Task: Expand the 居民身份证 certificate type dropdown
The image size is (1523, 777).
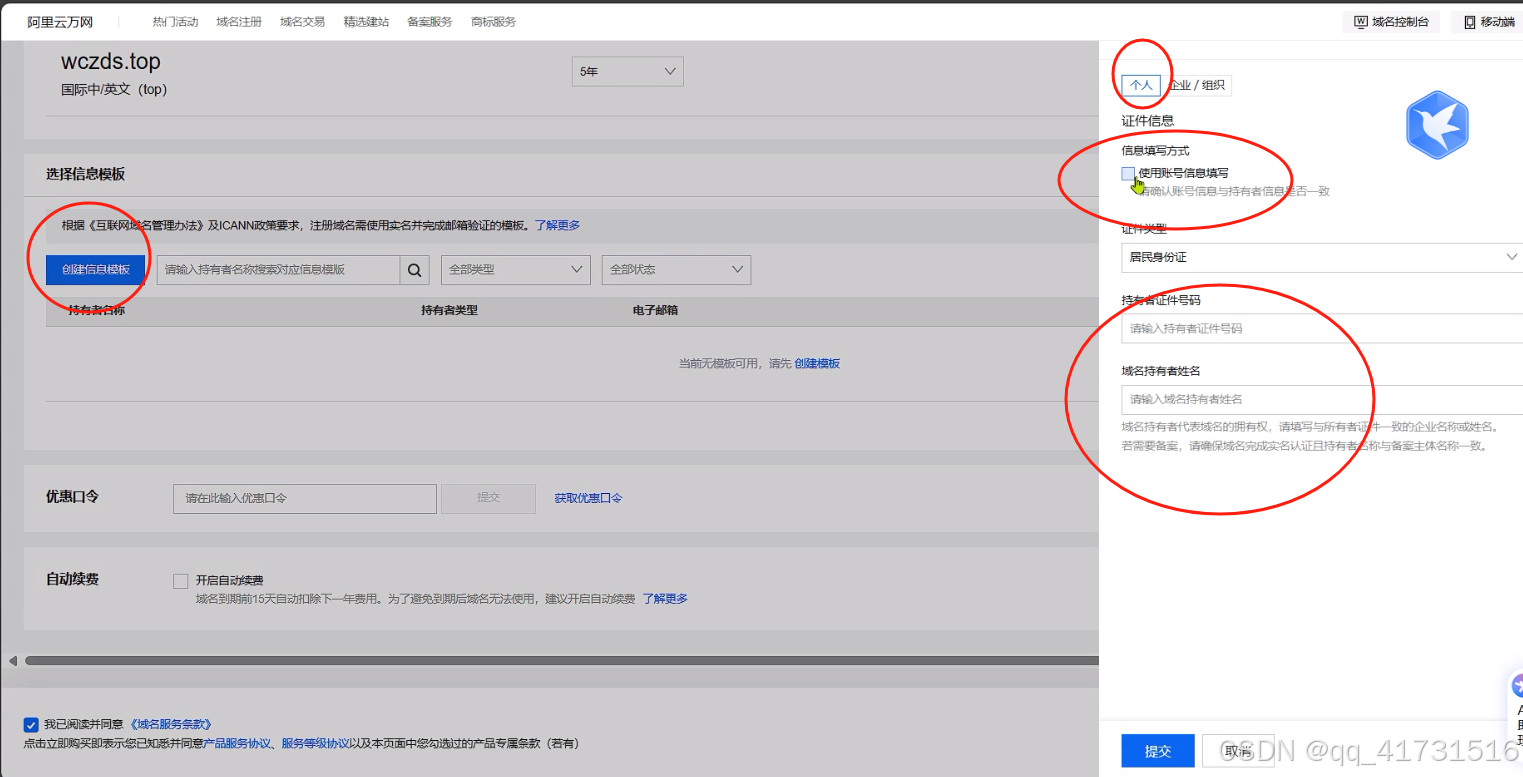Action: (1322, 257)
